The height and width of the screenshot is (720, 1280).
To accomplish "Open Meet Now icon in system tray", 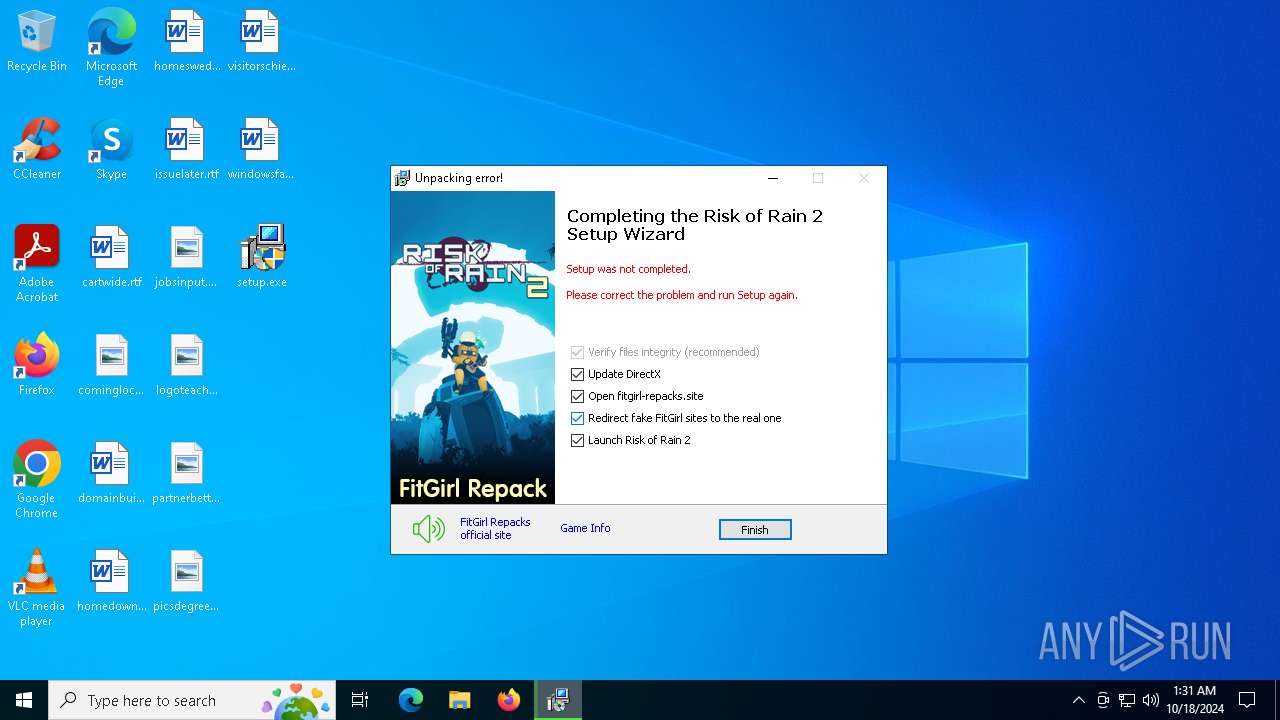I will click(x=1103, y=700).
